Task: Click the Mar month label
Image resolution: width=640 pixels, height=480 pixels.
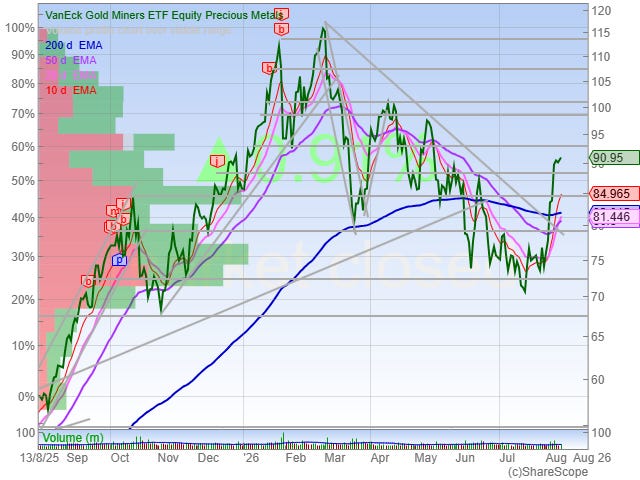Action: 335,458
